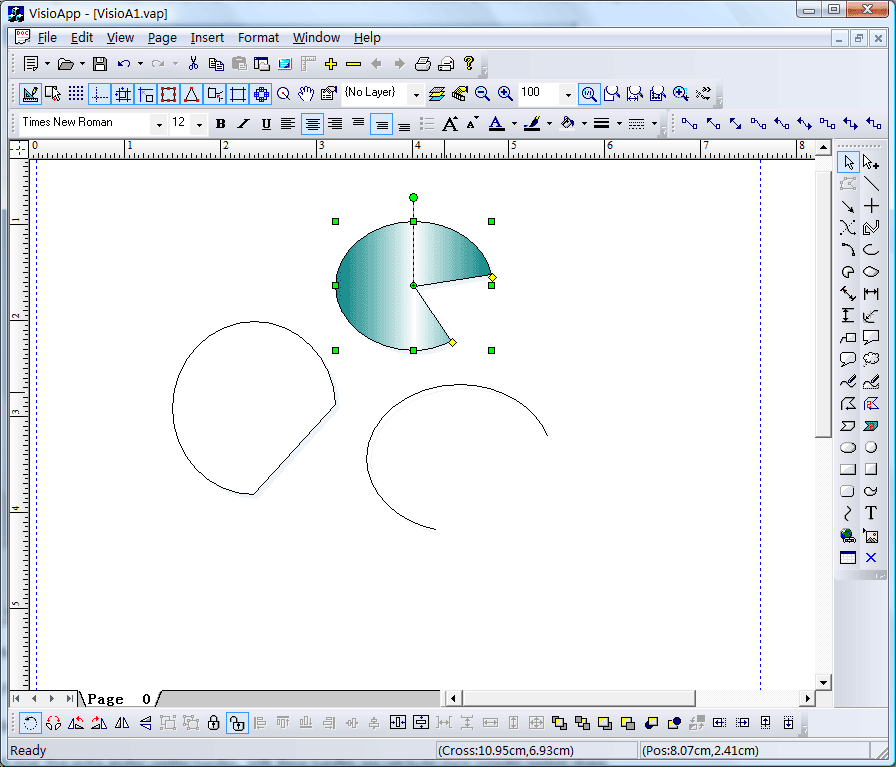Click the Zoom out magnifier icon
The width and height of the screenshot is (896, 767).
(482, 94)
